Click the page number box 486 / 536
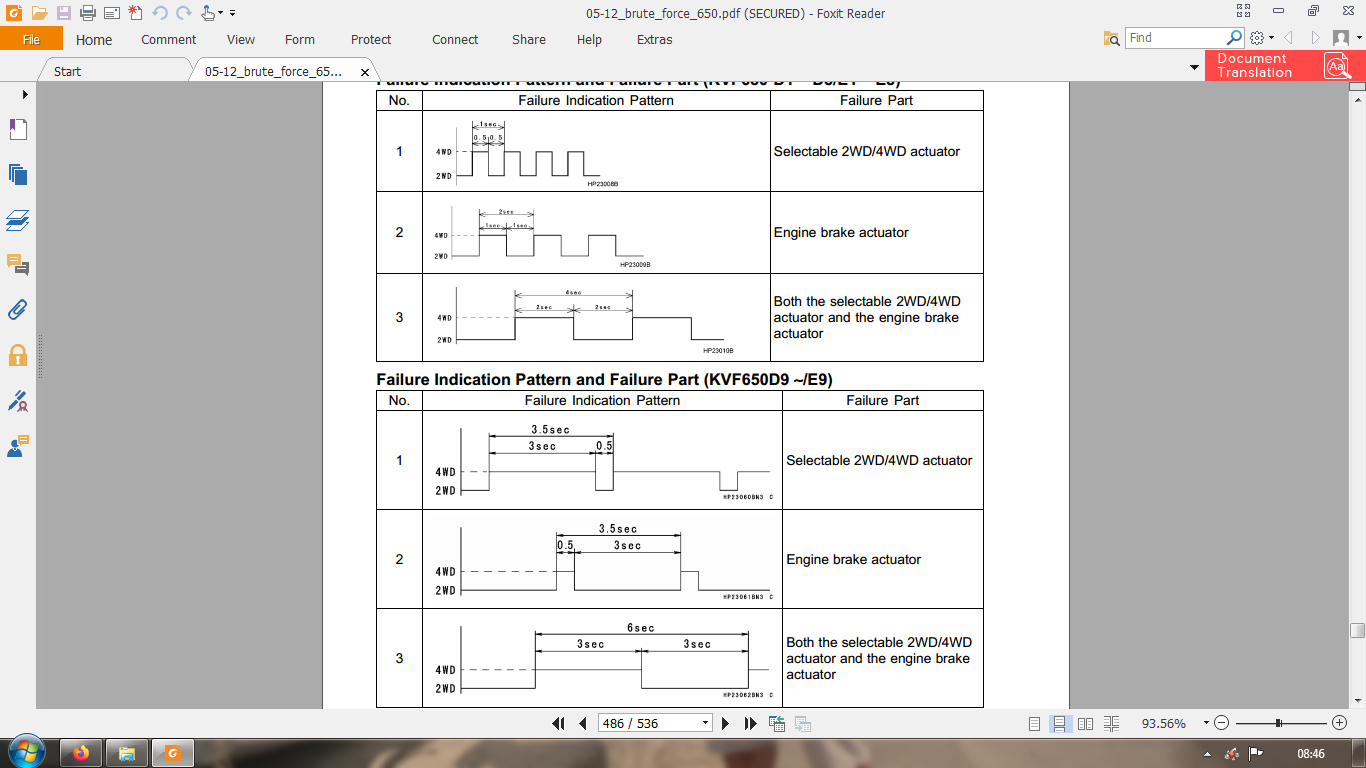The height and width of the screenshot is (768, 1366). (x=648, y=723)
